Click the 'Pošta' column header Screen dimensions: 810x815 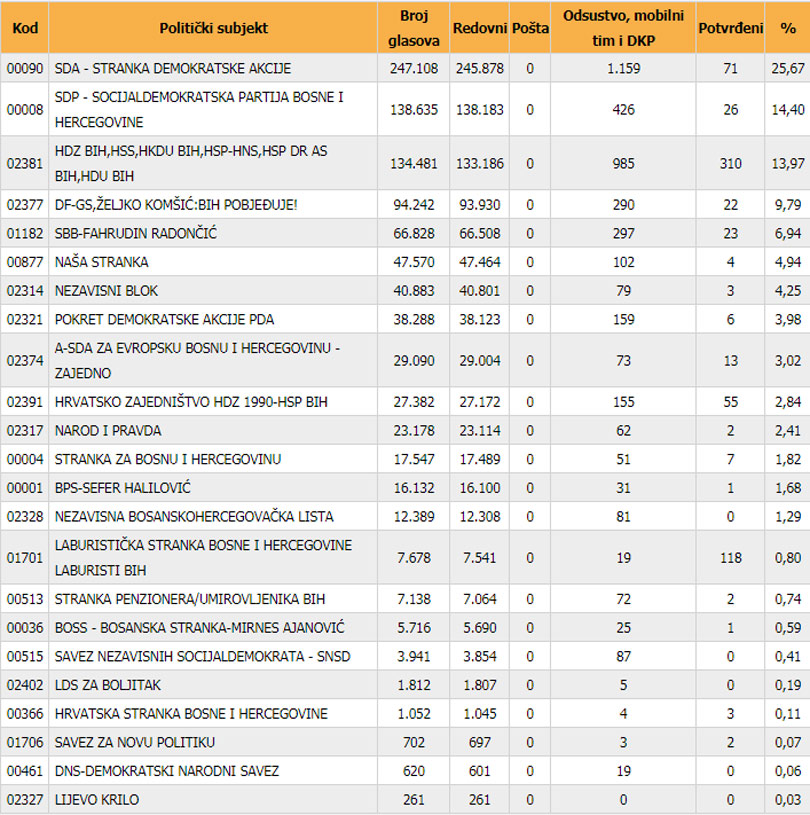(x=530, y=28)
